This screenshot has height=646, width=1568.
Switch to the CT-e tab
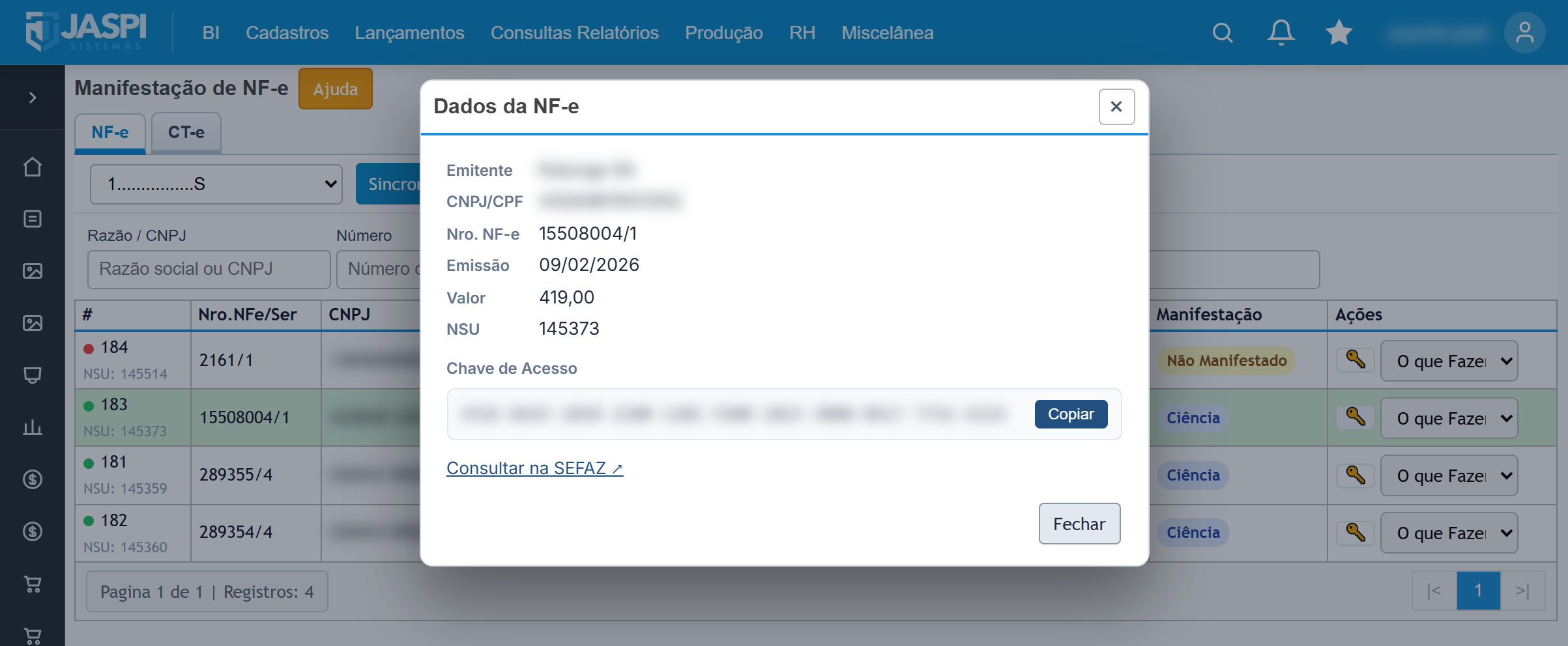[x=186, y=133]
